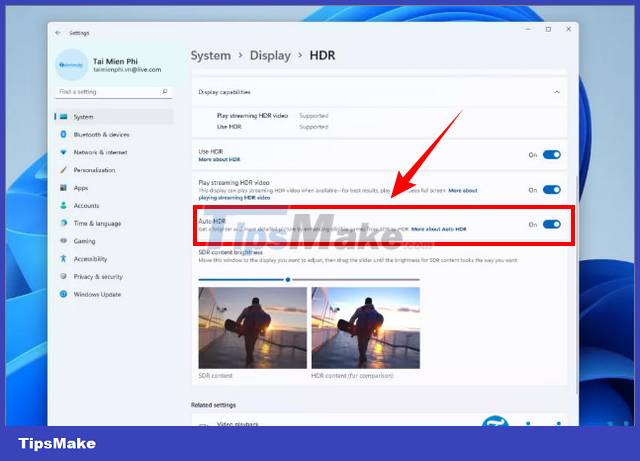Screen dimensions: 640x461
Task: Open Windows Update page
Action: pyautogui.click(x=114, y=294)
